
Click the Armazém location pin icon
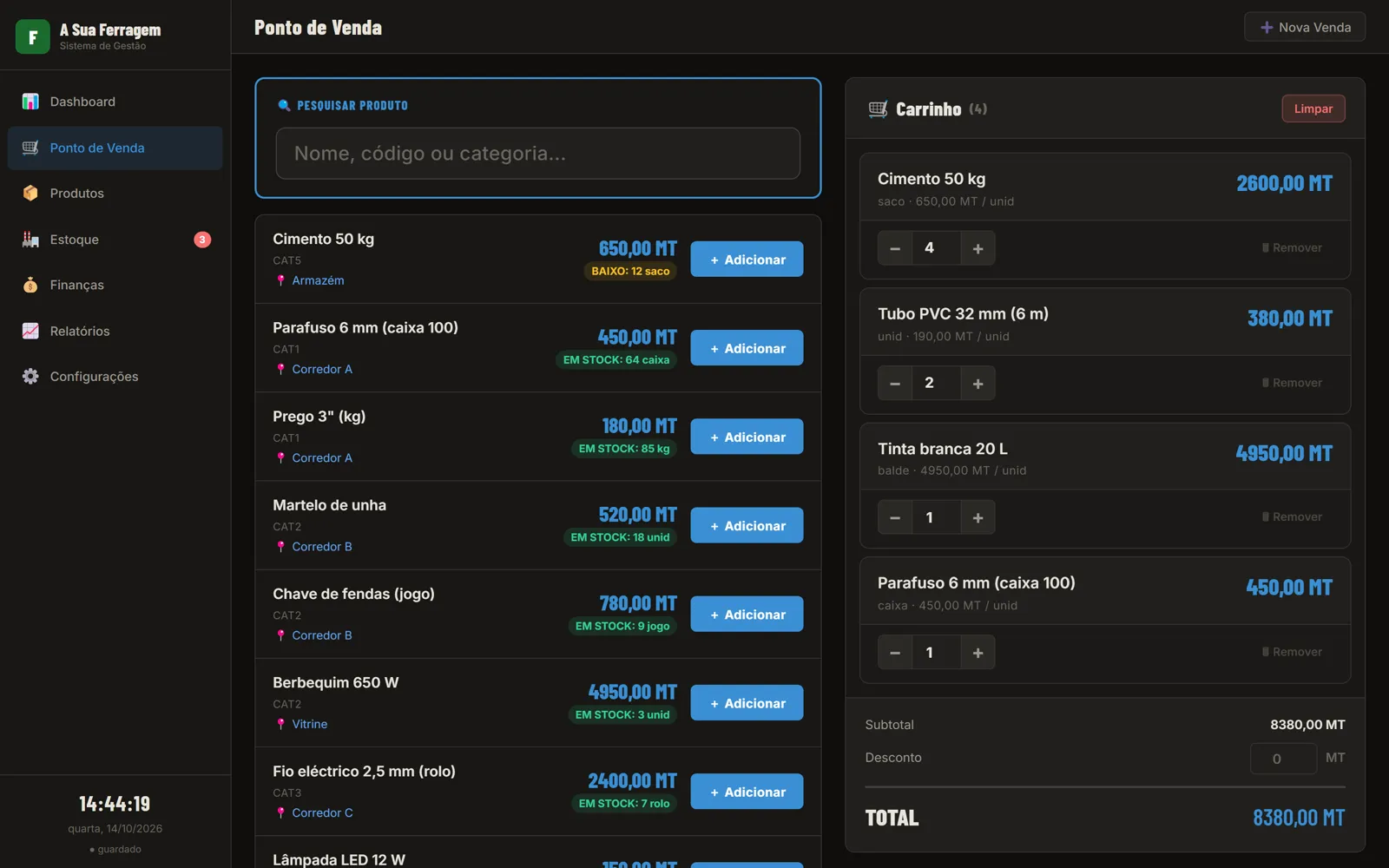tap(280, 280)
